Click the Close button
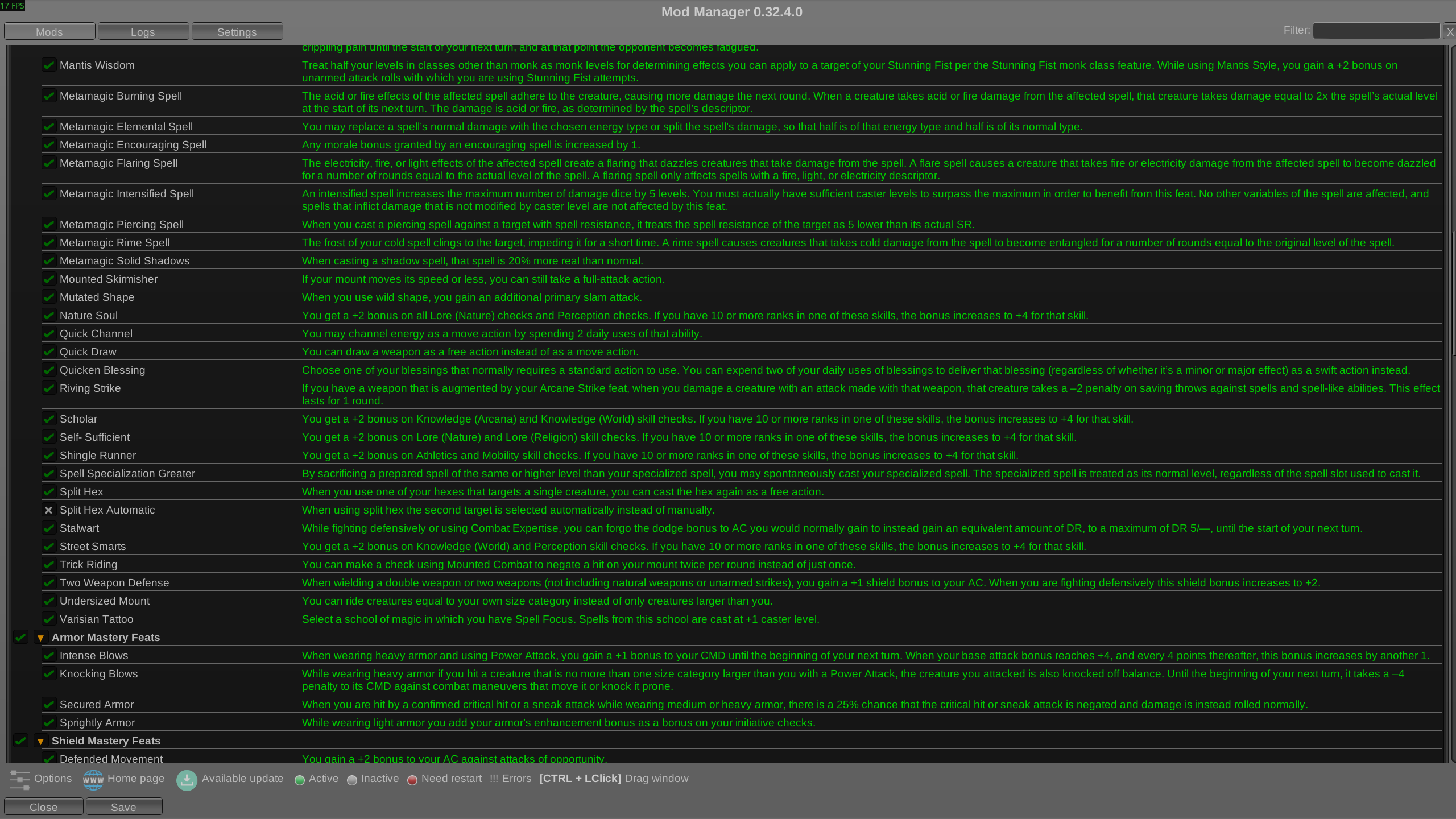Screen dimensions: 1456x819 point(44,807)
